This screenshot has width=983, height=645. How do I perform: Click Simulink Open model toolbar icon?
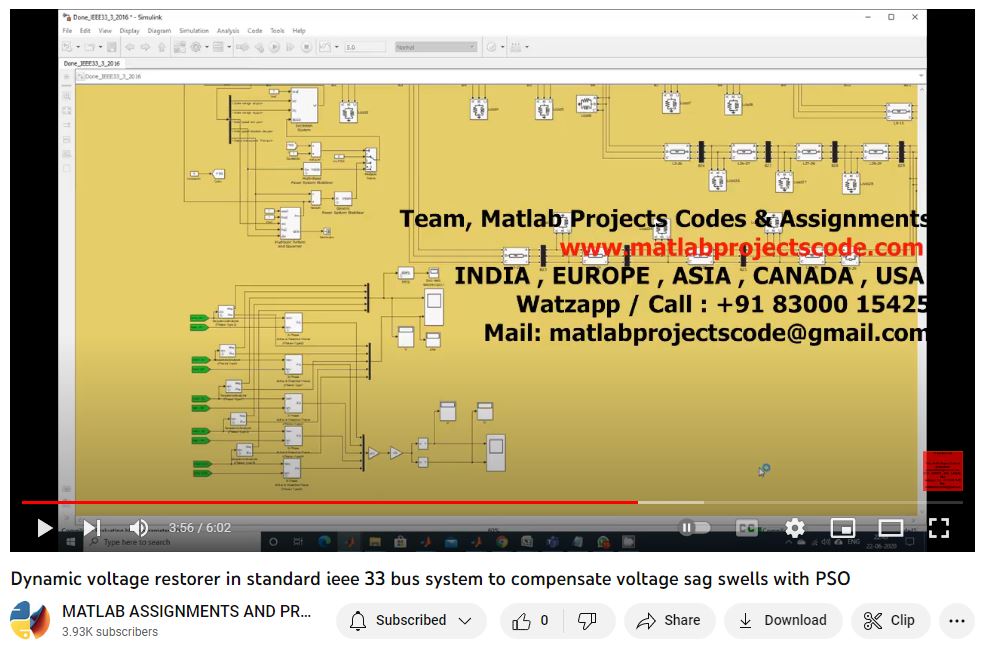(90, 47)
